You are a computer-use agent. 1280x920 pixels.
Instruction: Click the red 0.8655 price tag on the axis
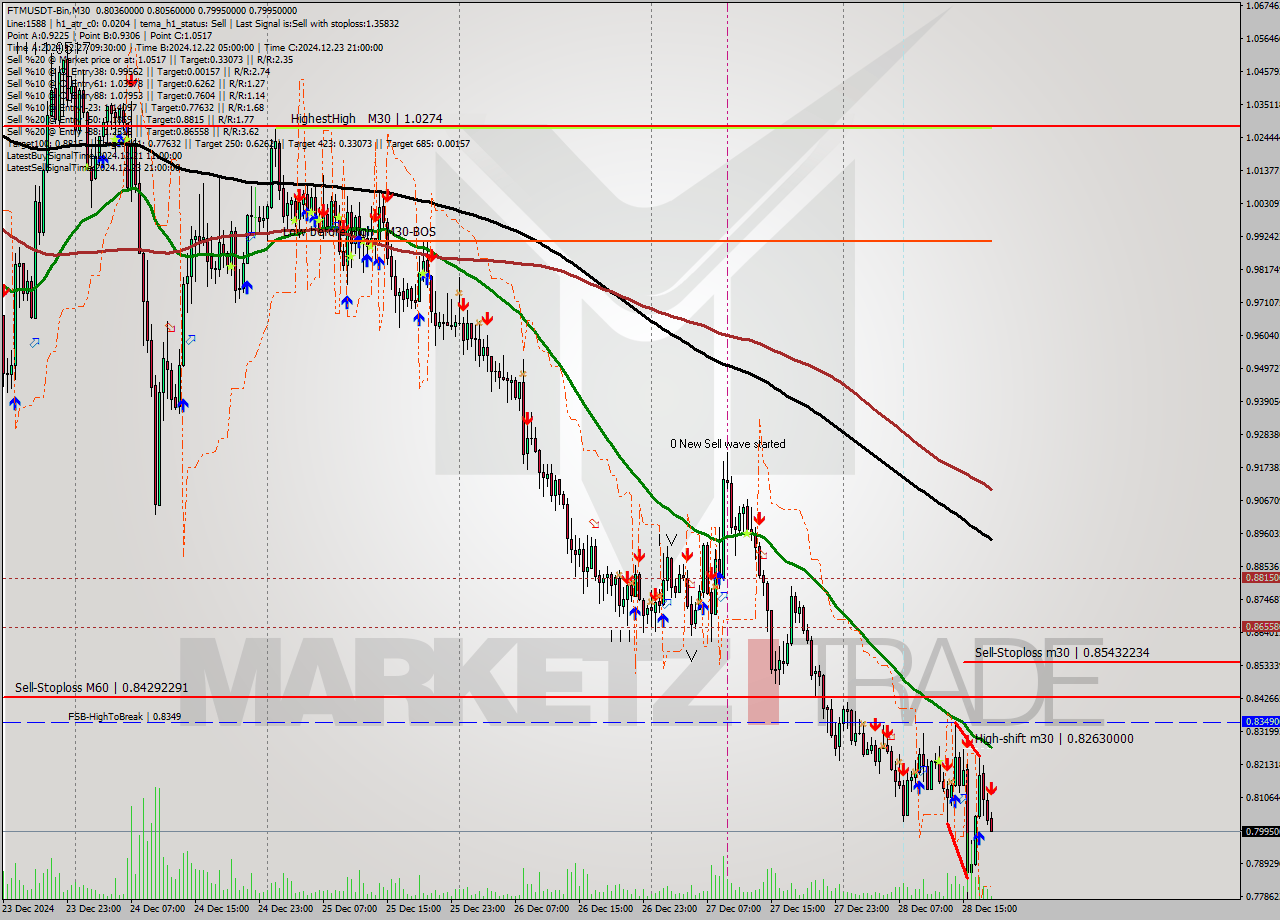tap(1260, 626)
